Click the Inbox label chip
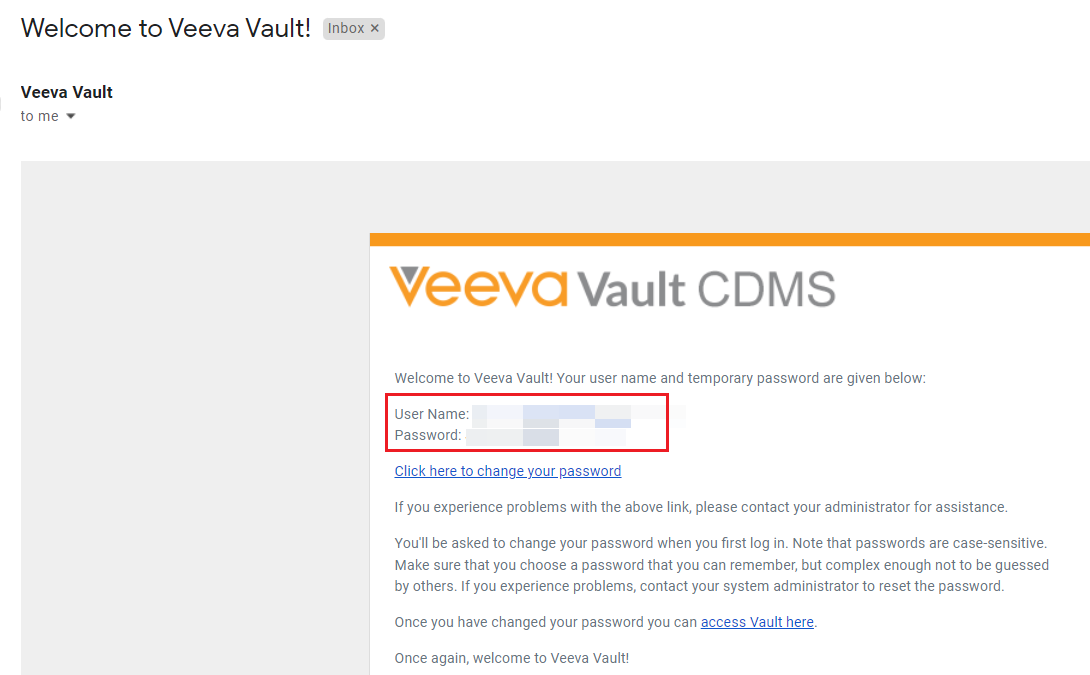The width and height of the screenshot is (1090, 675). pyautogui.click(x=346, y=29)
